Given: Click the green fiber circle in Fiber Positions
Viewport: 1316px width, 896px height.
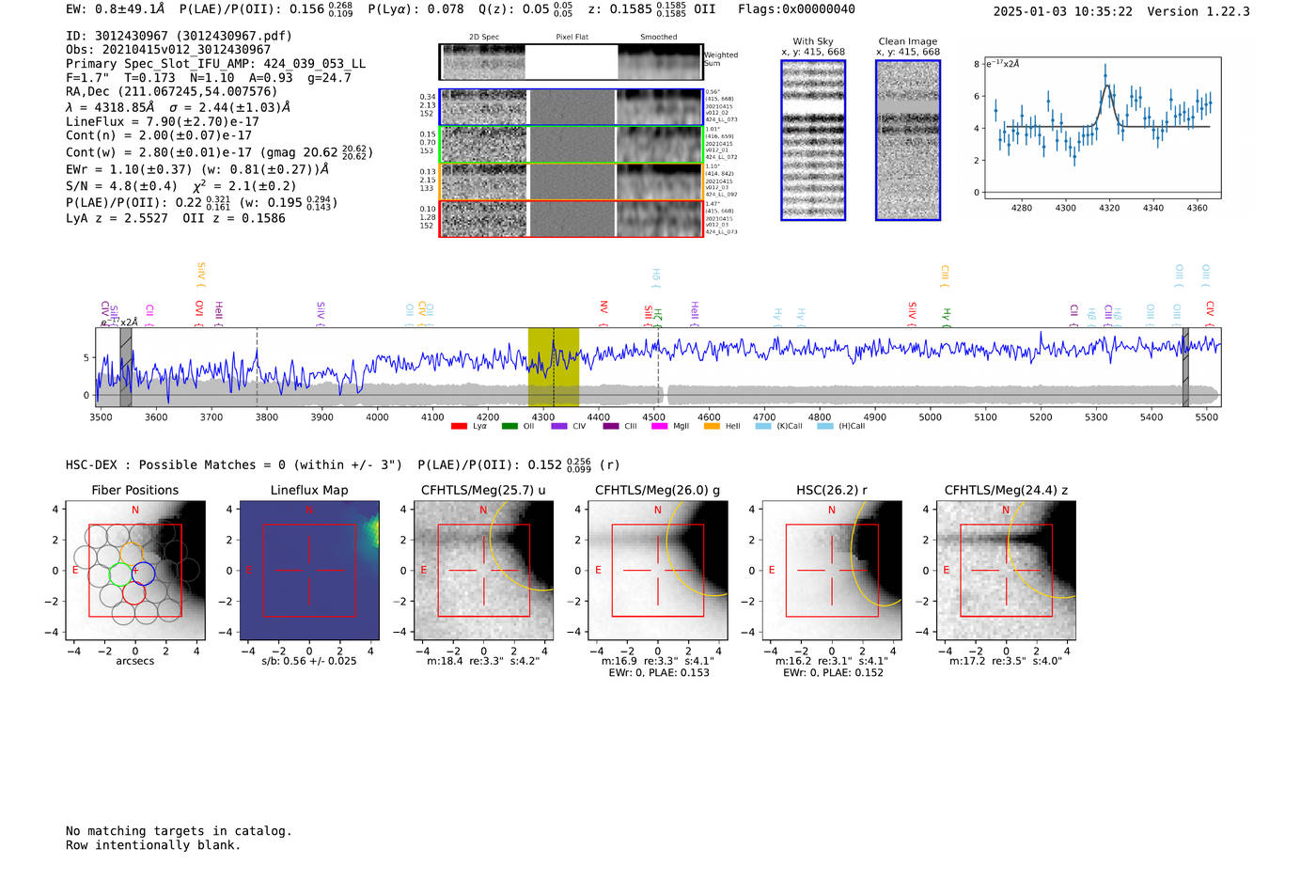Looking at the screenshot, I should pyautogui.click(x=120, y=574).
